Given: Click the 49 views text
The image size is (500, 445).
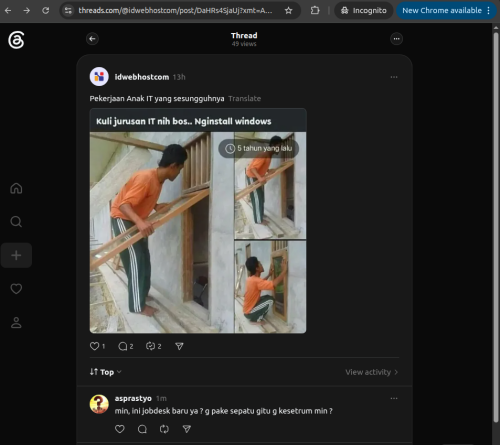Looking at the screenshot, I should point(244,44).
